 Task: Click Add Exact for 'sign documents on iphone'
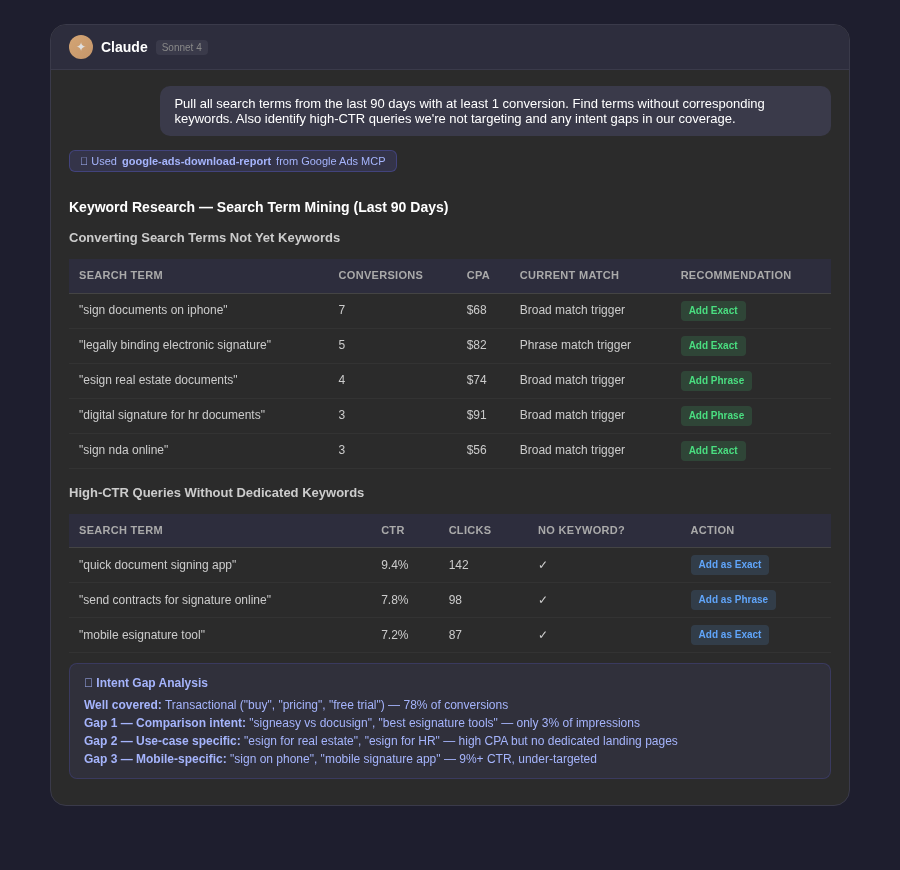click(x=713, y=310)
